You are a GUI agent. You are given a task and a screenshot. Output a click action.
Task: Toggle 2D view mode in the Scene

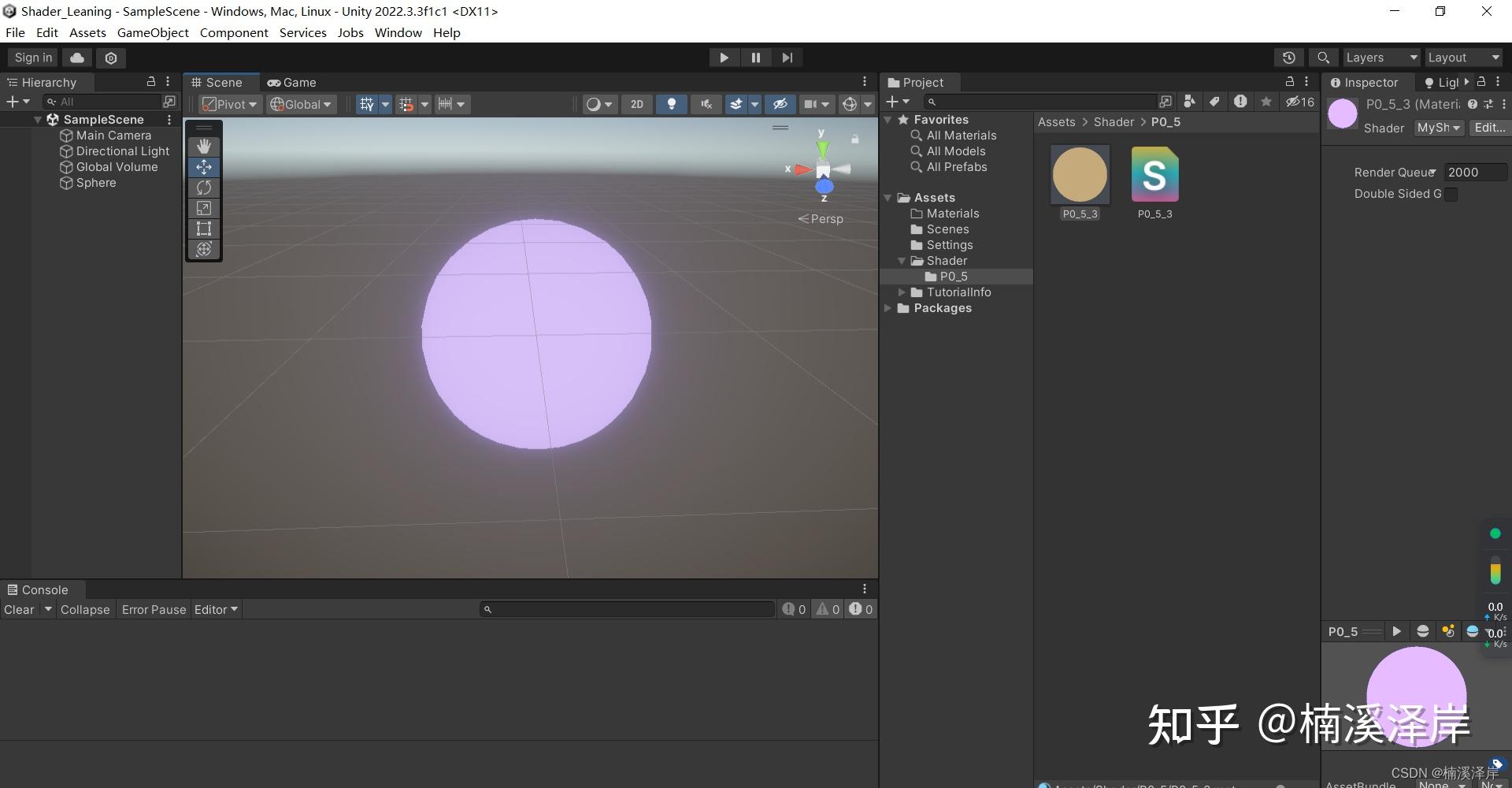pos(636,103)
